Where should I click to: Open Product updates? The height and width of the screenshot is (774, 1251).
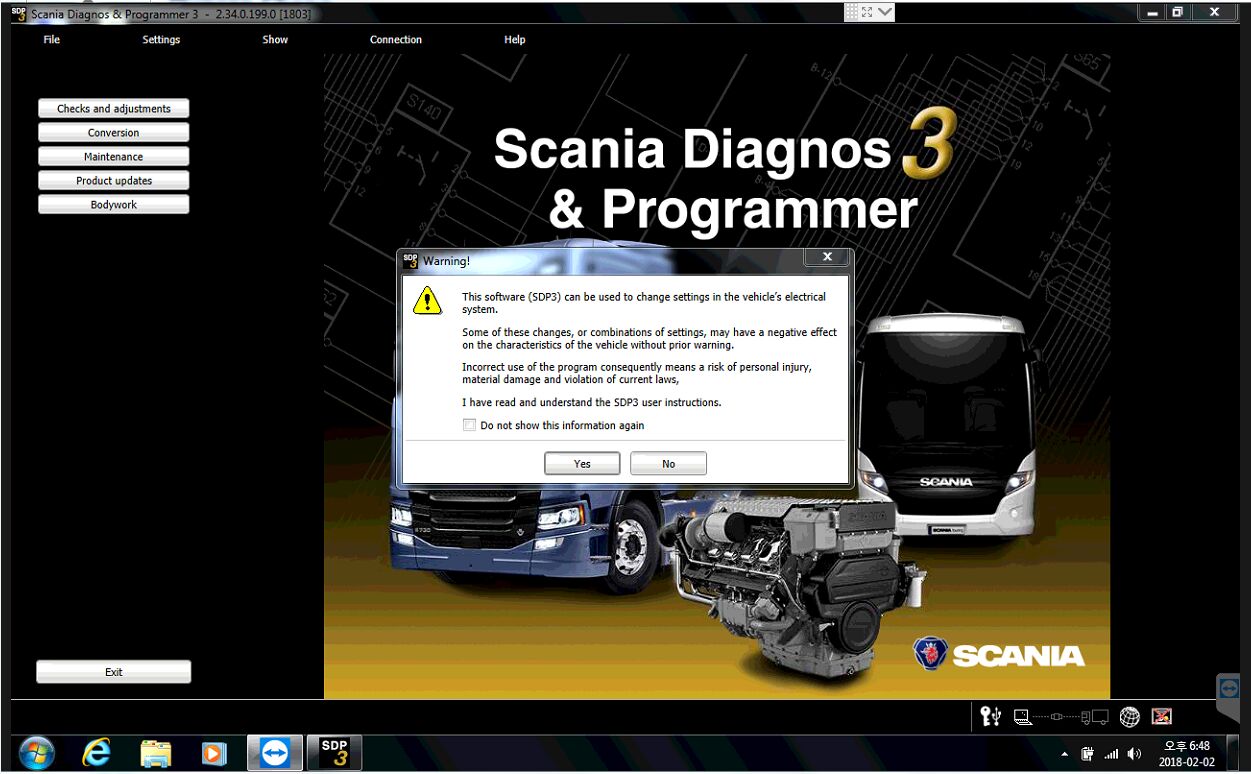pos(114,181)
